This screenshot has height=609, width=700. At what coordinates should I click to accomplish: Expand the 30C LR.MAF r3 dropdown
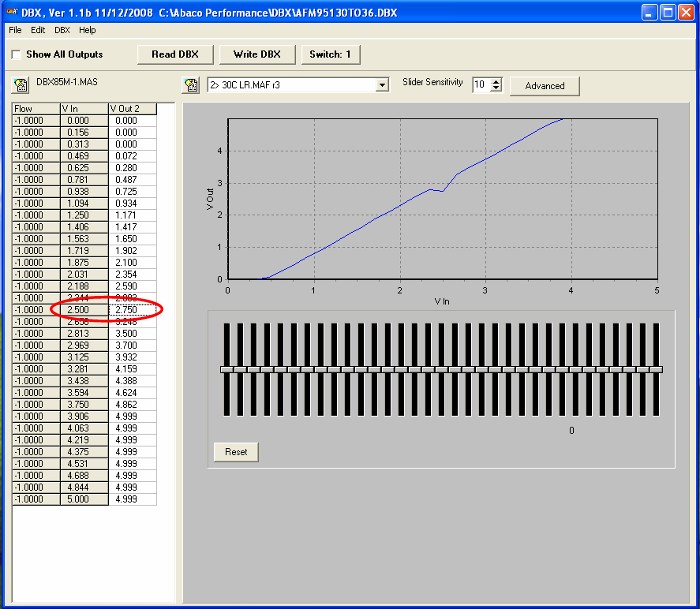[x=381, y=86]
